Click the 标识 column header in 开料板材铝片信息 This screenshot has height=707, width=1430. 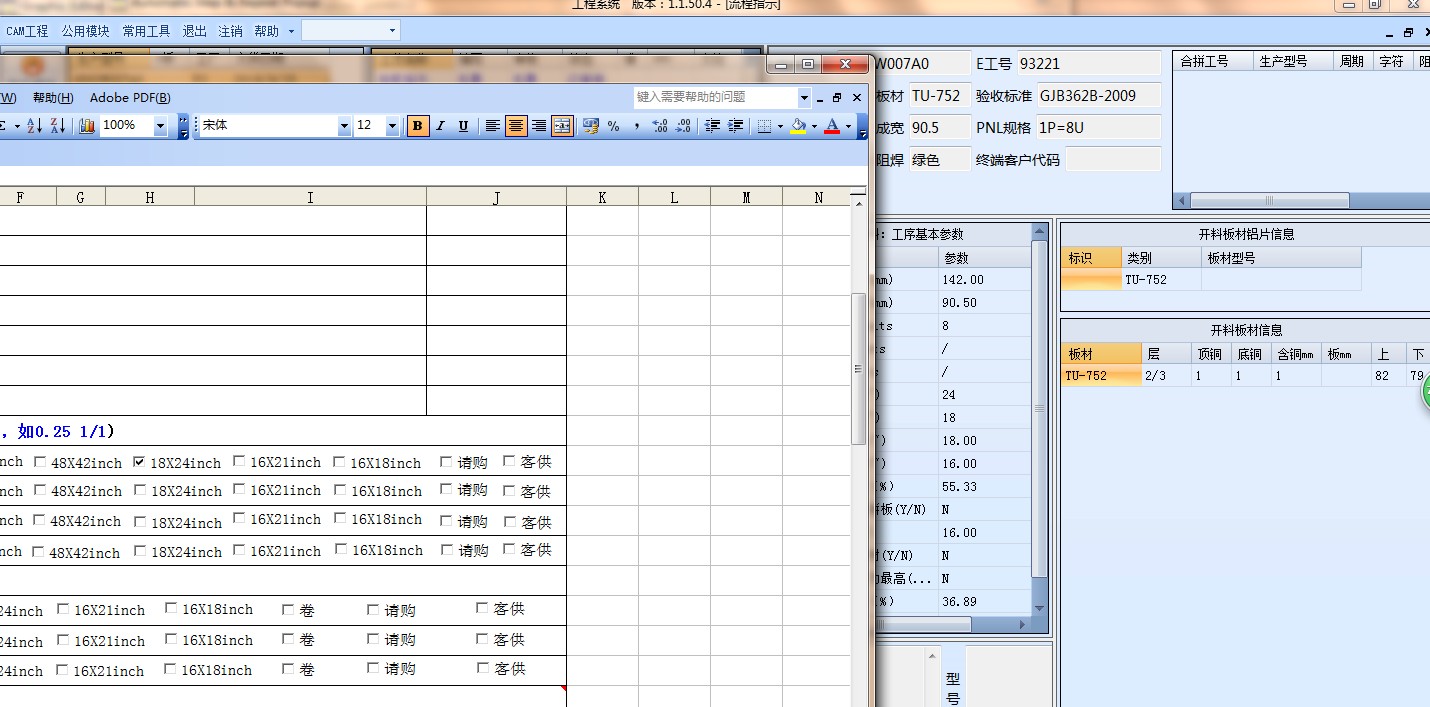tap(1091, 257)
